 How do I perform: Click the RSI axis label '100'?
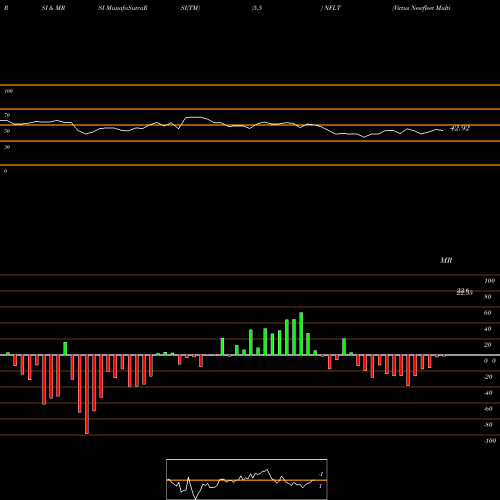point(8,91)
